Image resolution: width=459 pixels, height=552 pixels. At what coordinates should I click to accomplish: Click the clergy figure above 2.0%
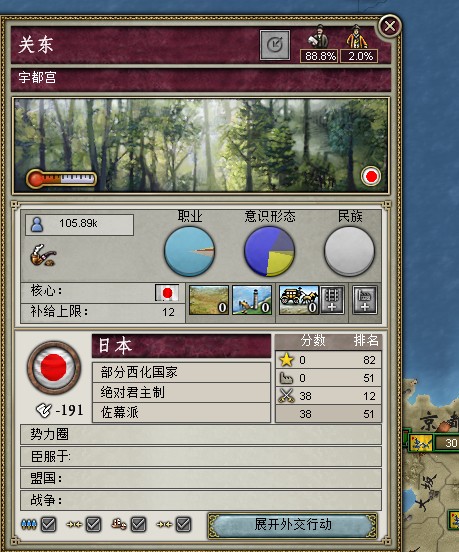click(x=357, y=37)
